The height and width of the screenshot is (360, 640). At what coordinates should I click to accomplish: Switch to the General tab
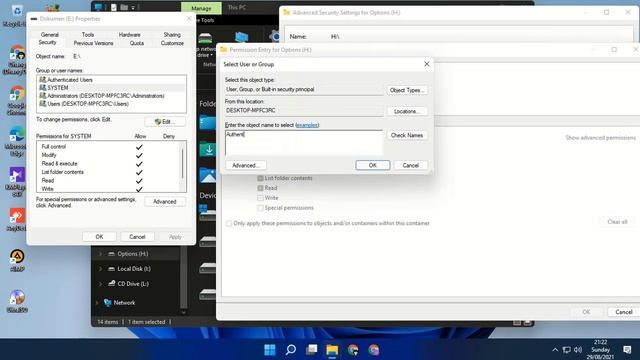pos(50,35)
